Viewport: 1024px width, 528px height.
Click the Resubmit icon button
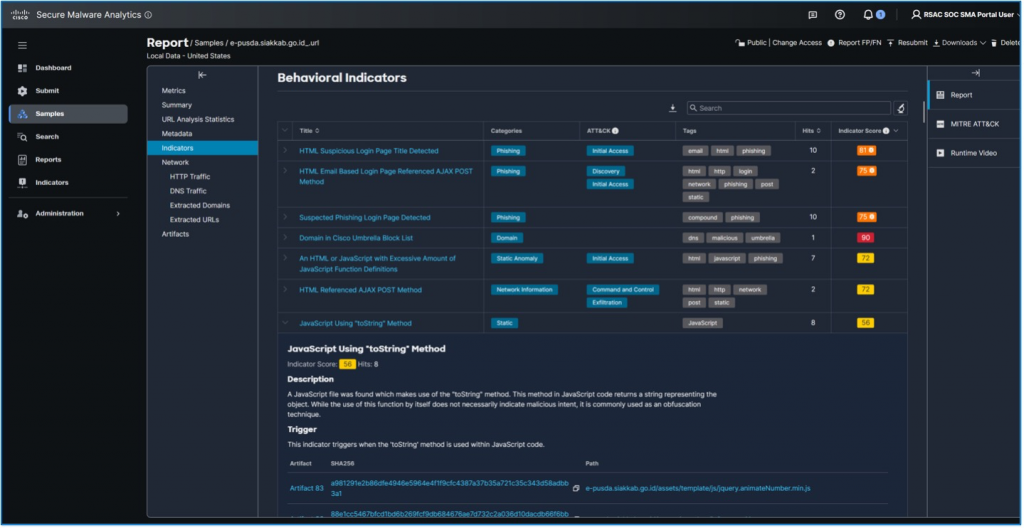click(x=906, y=43)
